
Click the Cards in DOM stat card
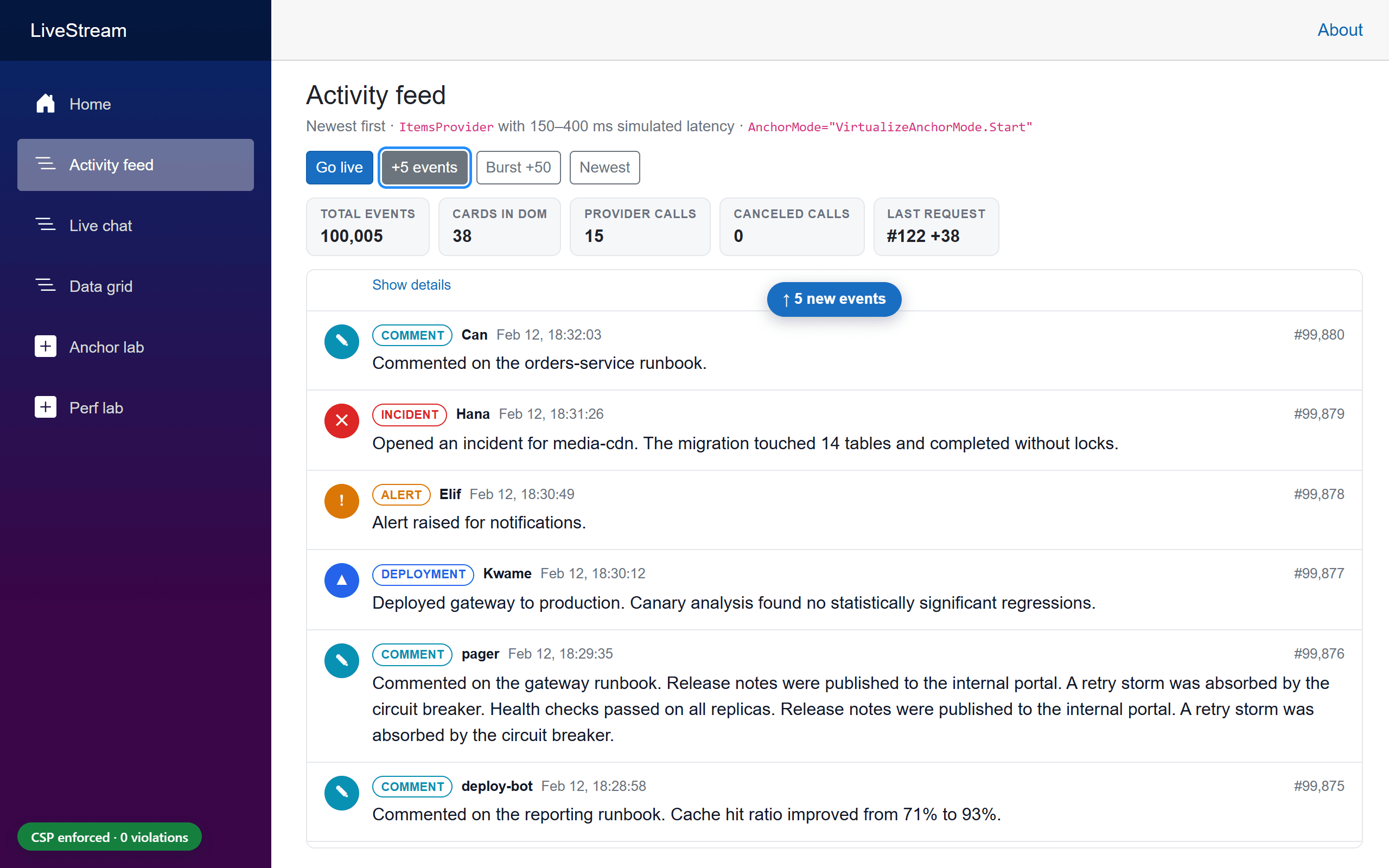(499, 227)
